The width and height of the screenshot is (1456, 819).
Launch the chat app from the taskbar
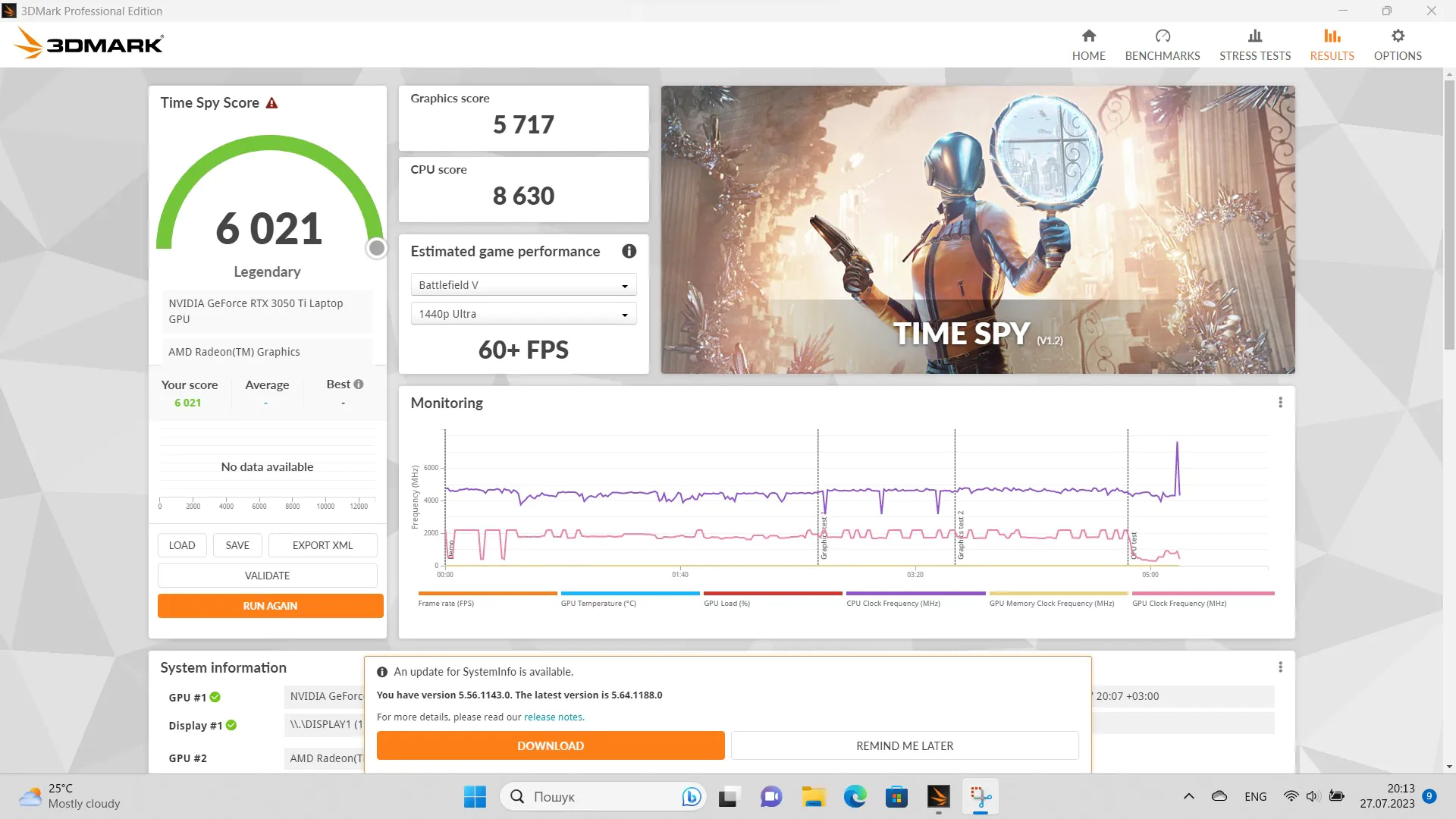pyautogui.click(x=771, y=797)
